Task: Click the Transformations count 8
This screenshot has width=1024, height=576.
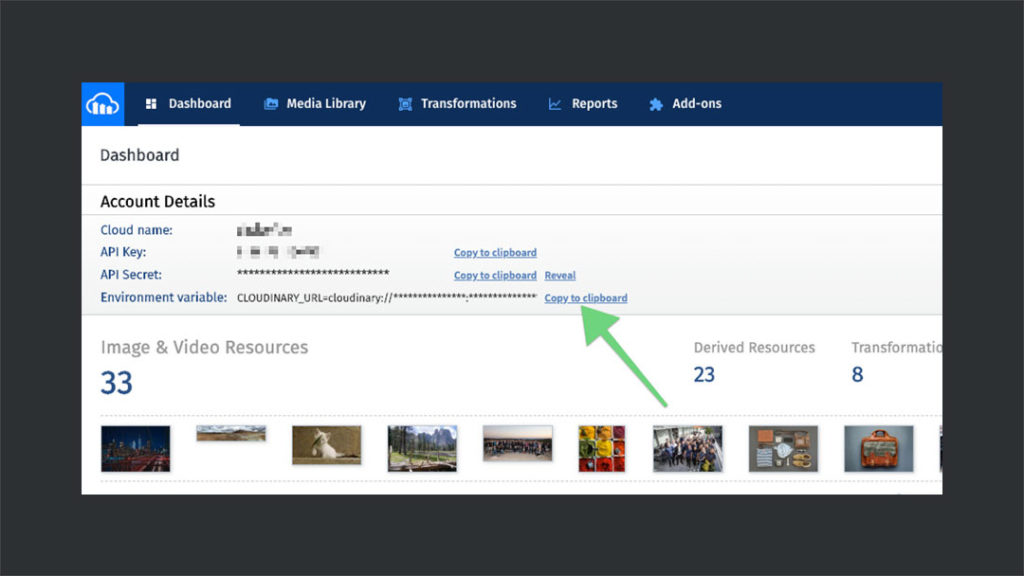Action: (x=857, y=375)
